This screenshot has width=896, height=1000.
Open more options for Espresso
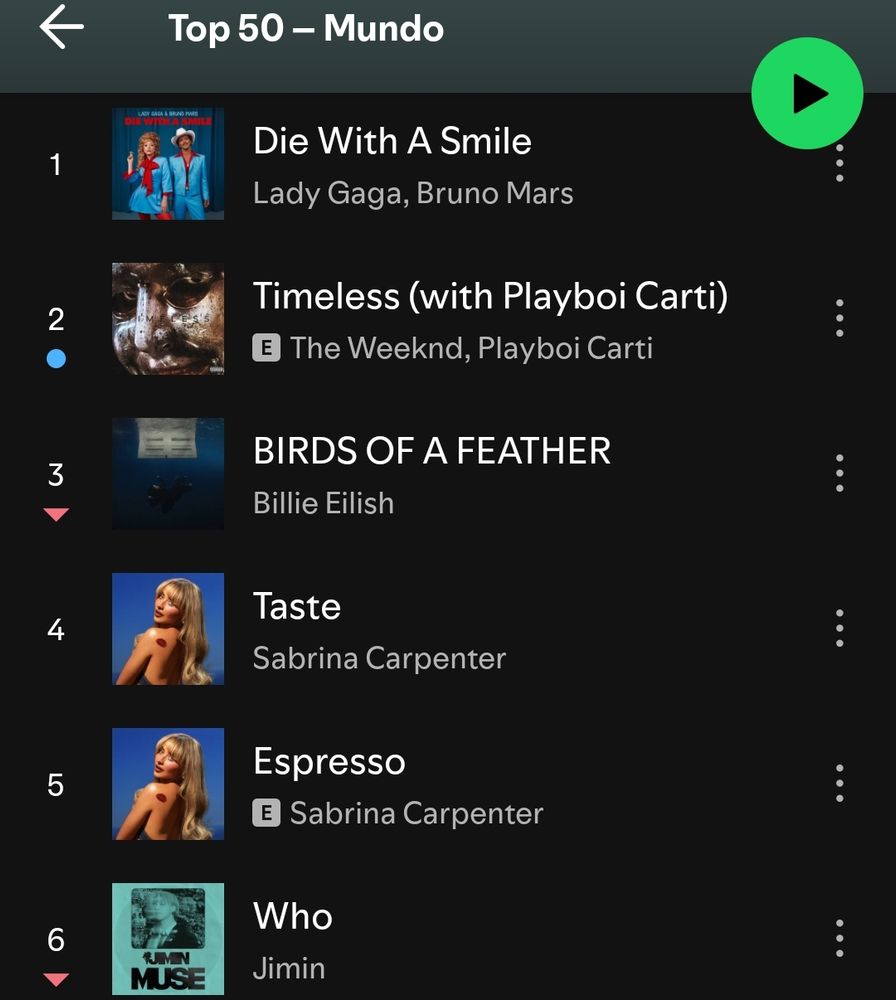point(839,783)
